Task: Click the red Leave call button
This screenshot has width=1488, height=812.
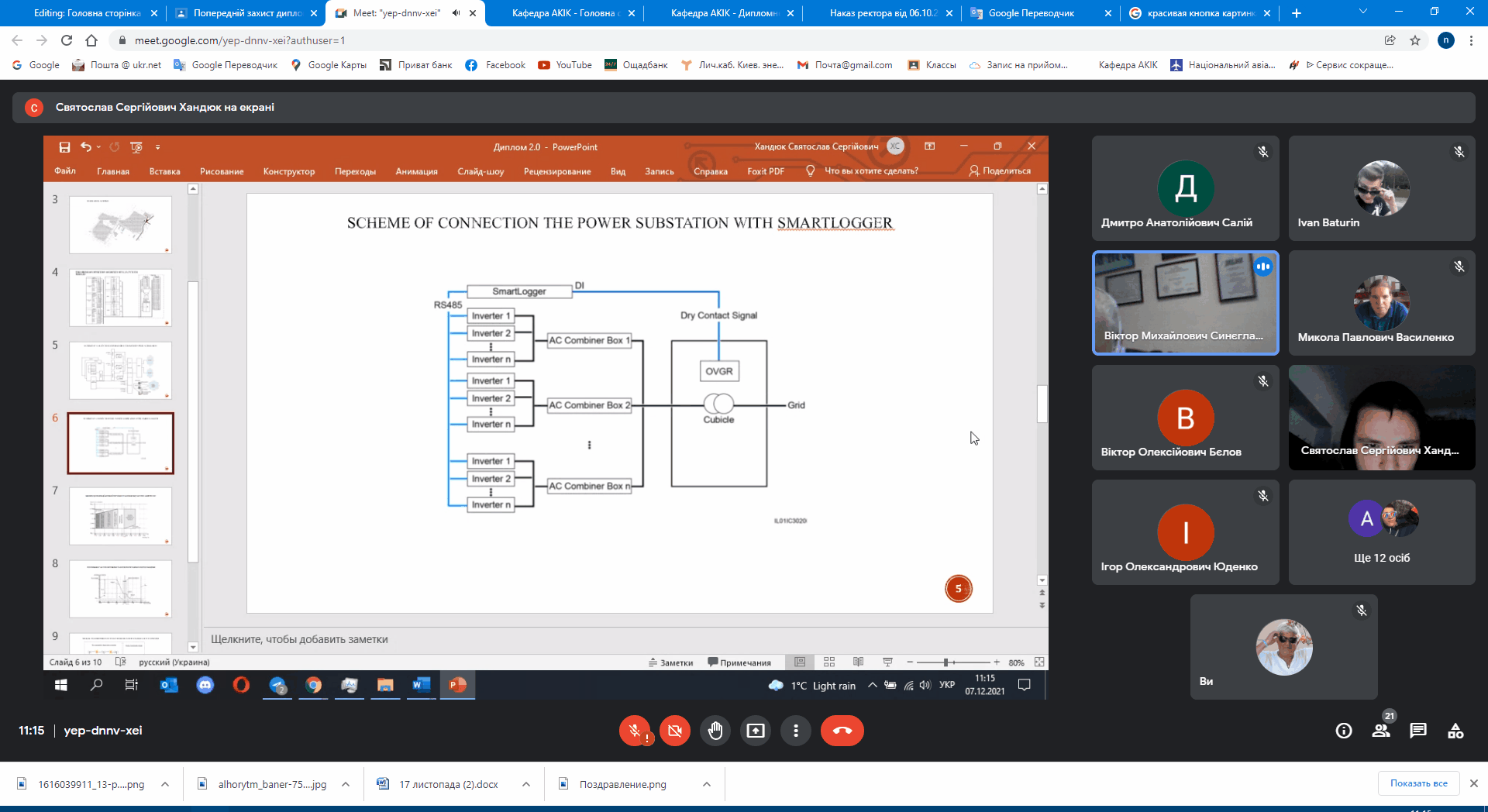Action: [842, 731]
